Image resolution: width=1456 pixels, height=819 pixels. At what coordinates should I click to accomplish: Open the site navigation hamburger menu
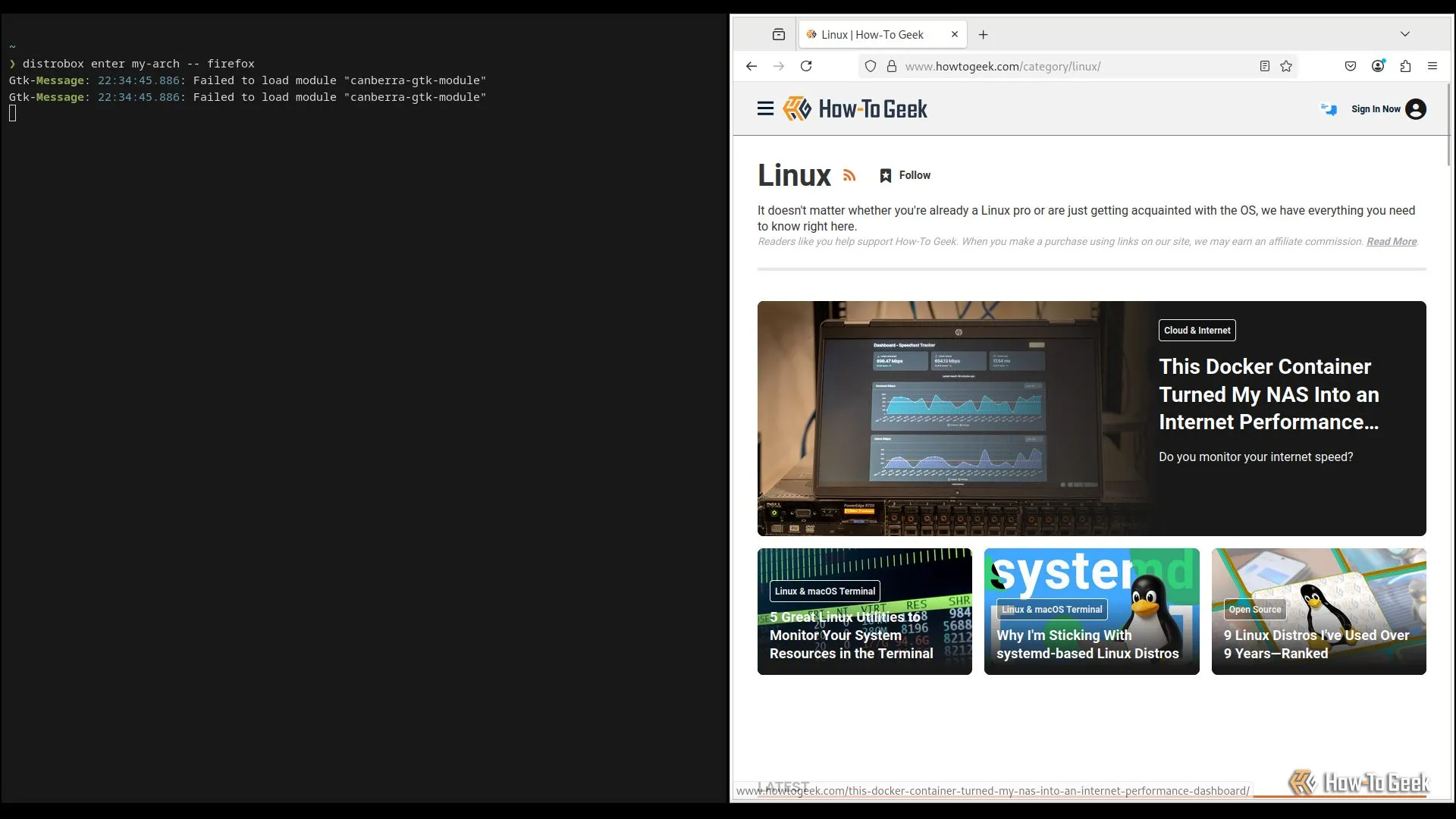click(765, 108)
